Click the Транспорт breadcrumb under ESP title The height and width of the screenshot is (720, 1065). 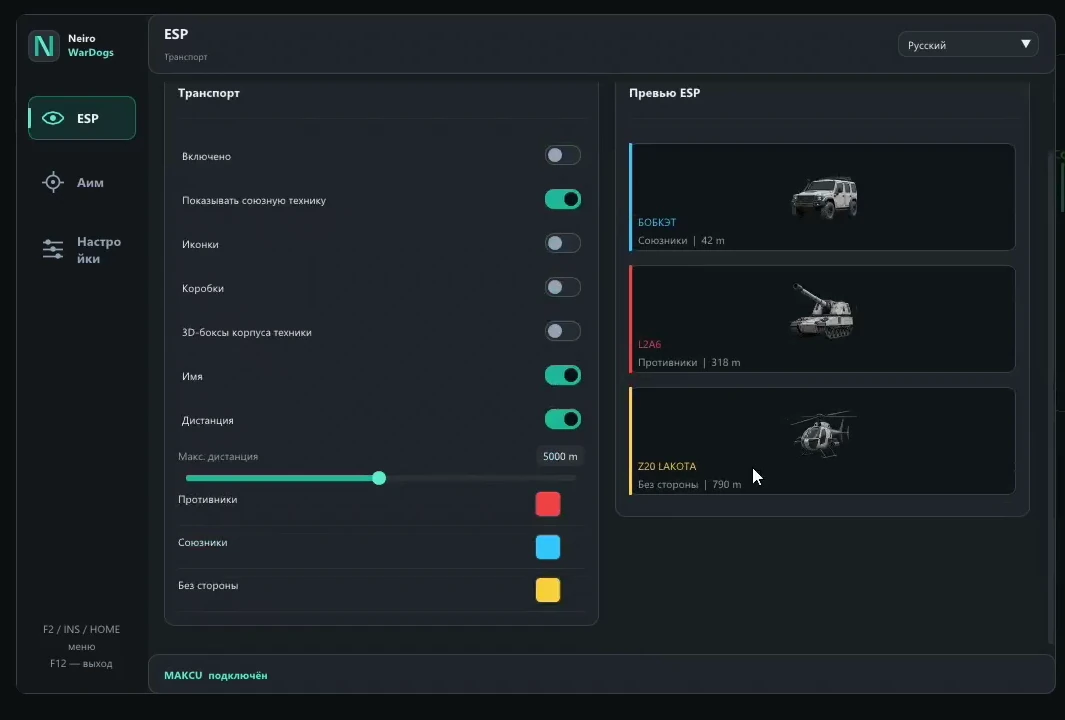pyautogui.click(x=185, y=57)
